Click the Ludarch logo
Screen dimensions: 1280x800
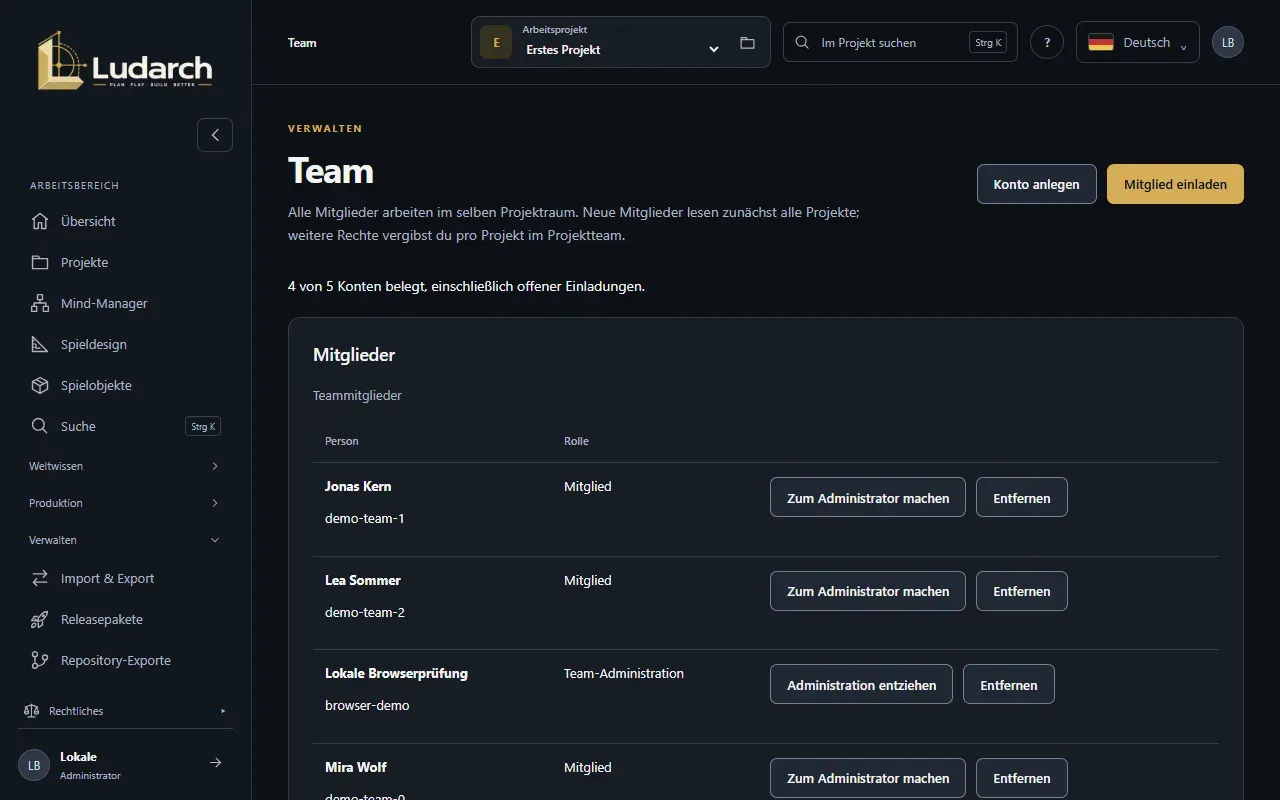coord(125,61)
